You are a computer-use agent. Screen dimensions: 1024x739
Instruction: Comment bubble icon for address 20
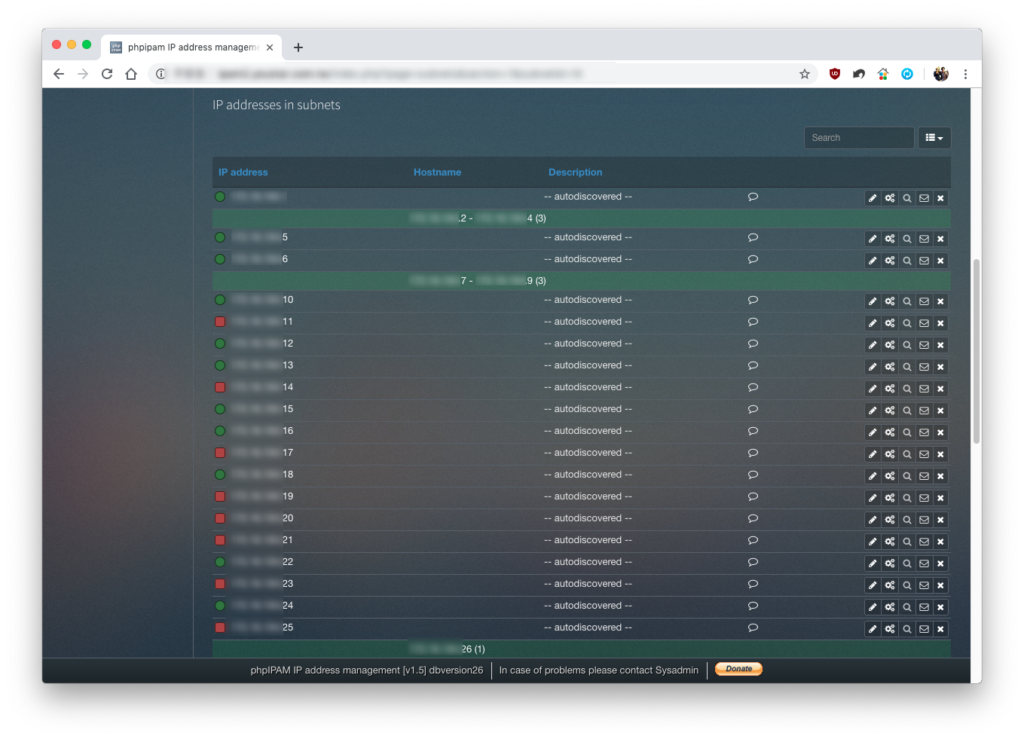[753, 518]
